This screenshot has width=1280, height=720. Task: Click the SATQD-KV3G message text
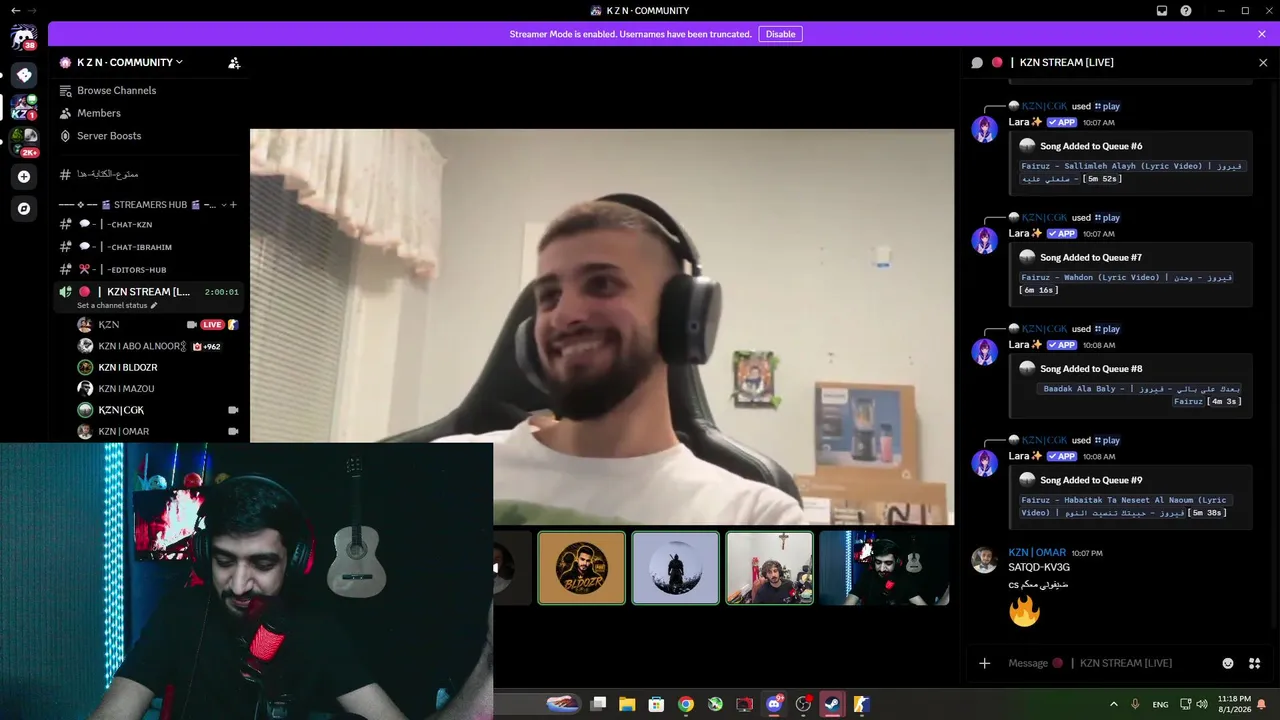[1039, 567]
